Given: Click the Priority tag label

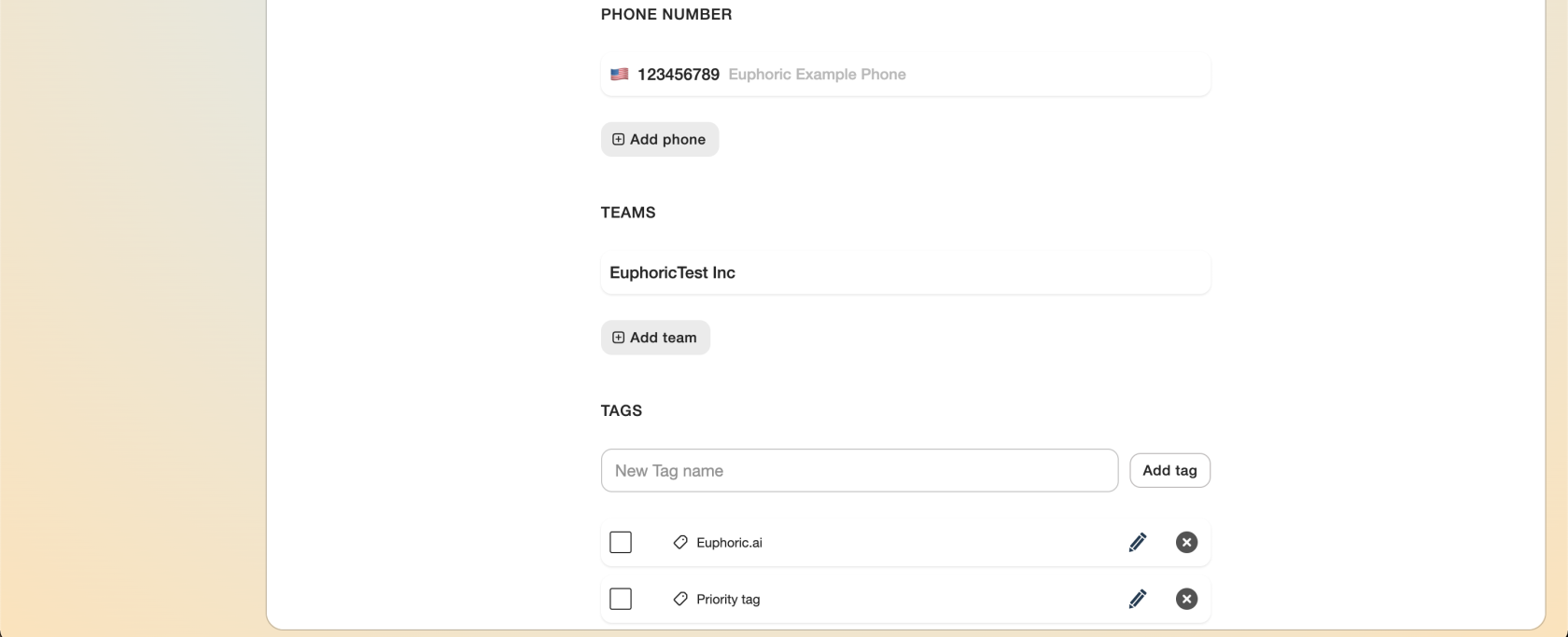Looking at the screenshot, I should pos(728,600).
